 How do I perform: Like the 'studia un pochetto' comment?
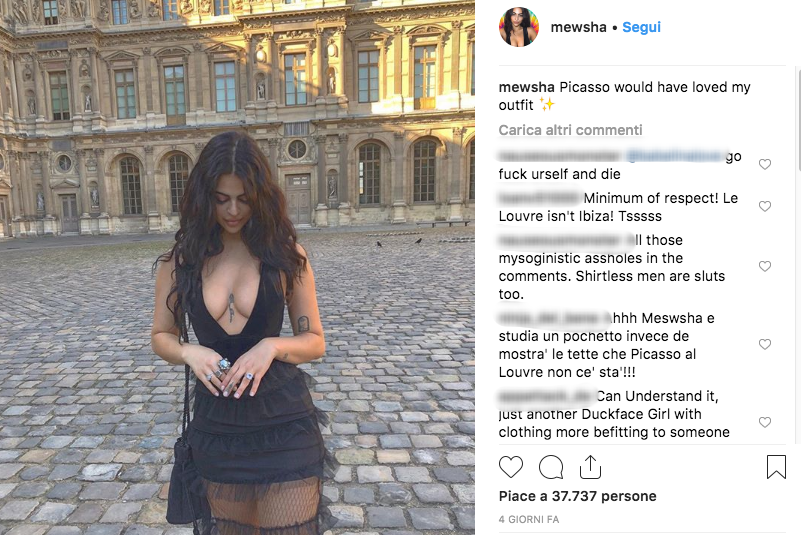[765, 344]
